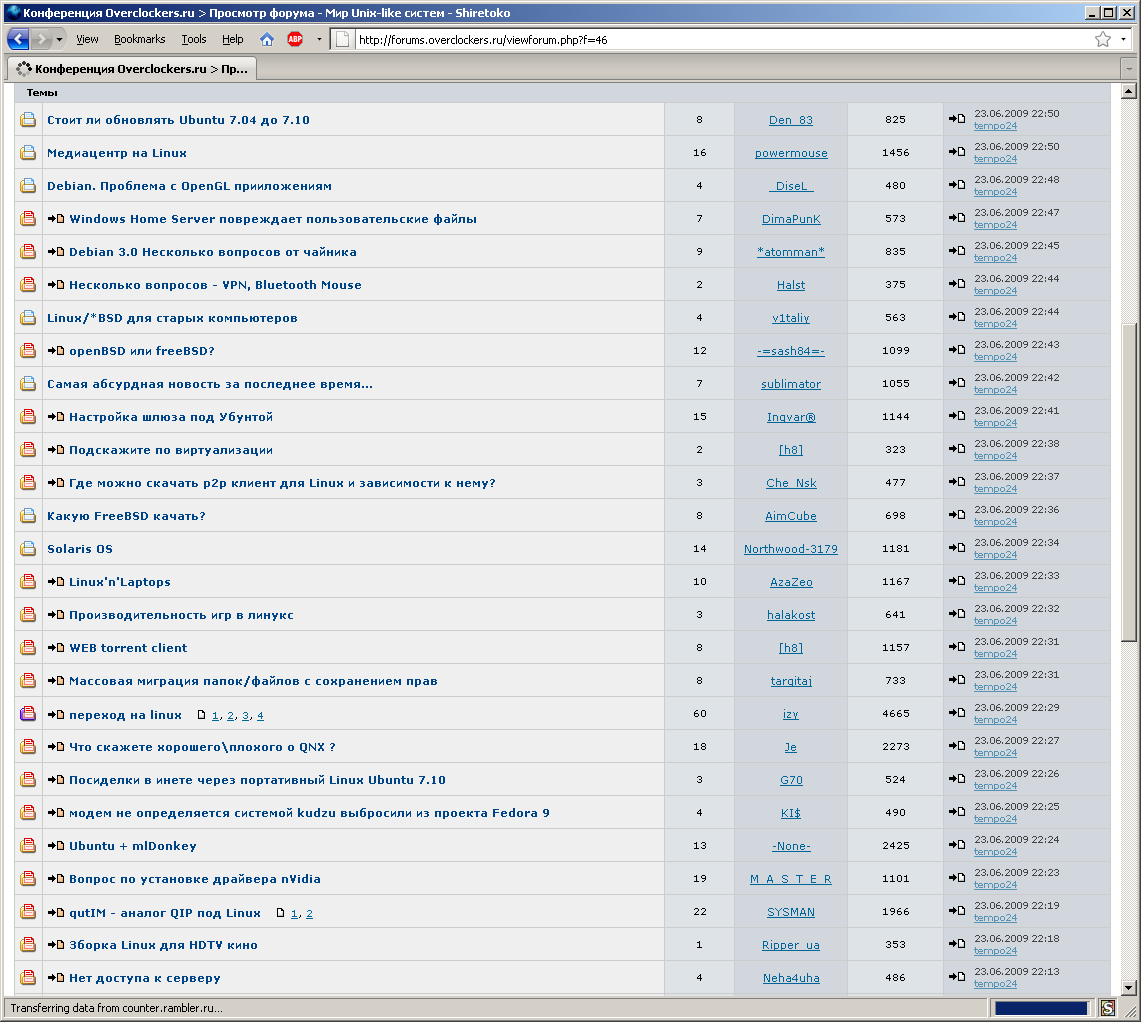Click the vertical scrollbar up arrow
Image resolution: width=1141 pixels, height=1022 pixels.
pos(1129,92)
